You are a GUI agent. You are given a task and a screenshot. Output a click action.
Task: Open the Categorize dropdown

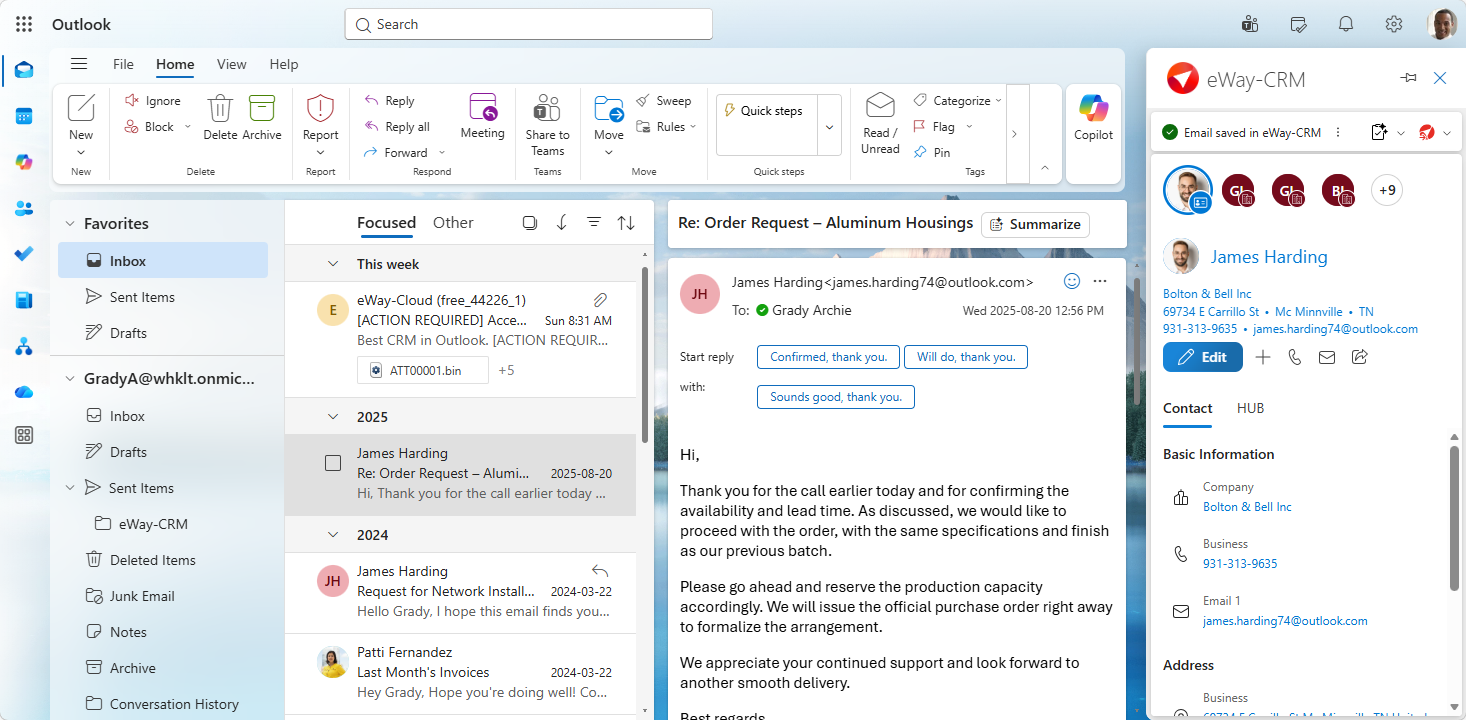tap(957, 100)
